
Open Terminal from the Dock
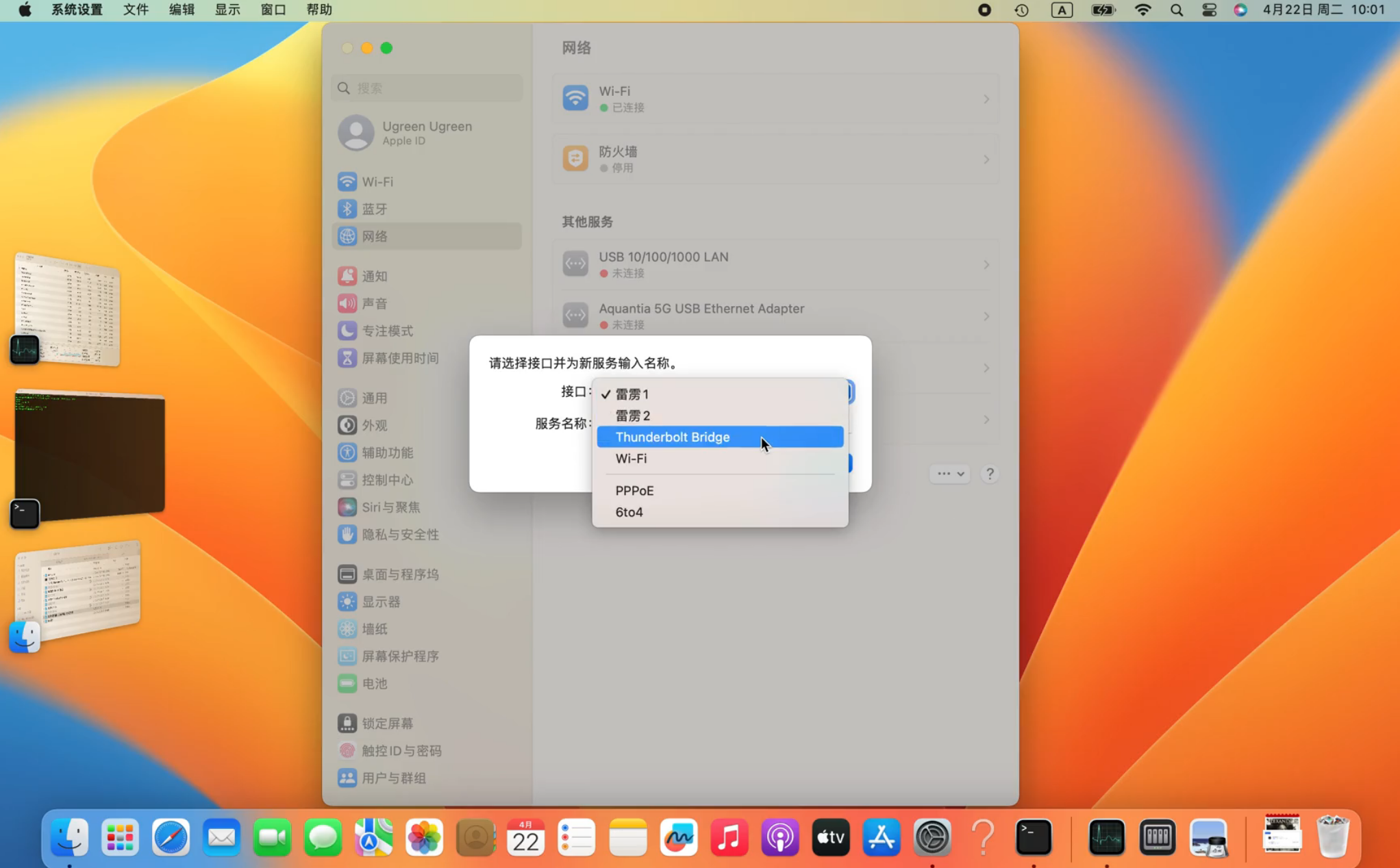[1033, 838]
